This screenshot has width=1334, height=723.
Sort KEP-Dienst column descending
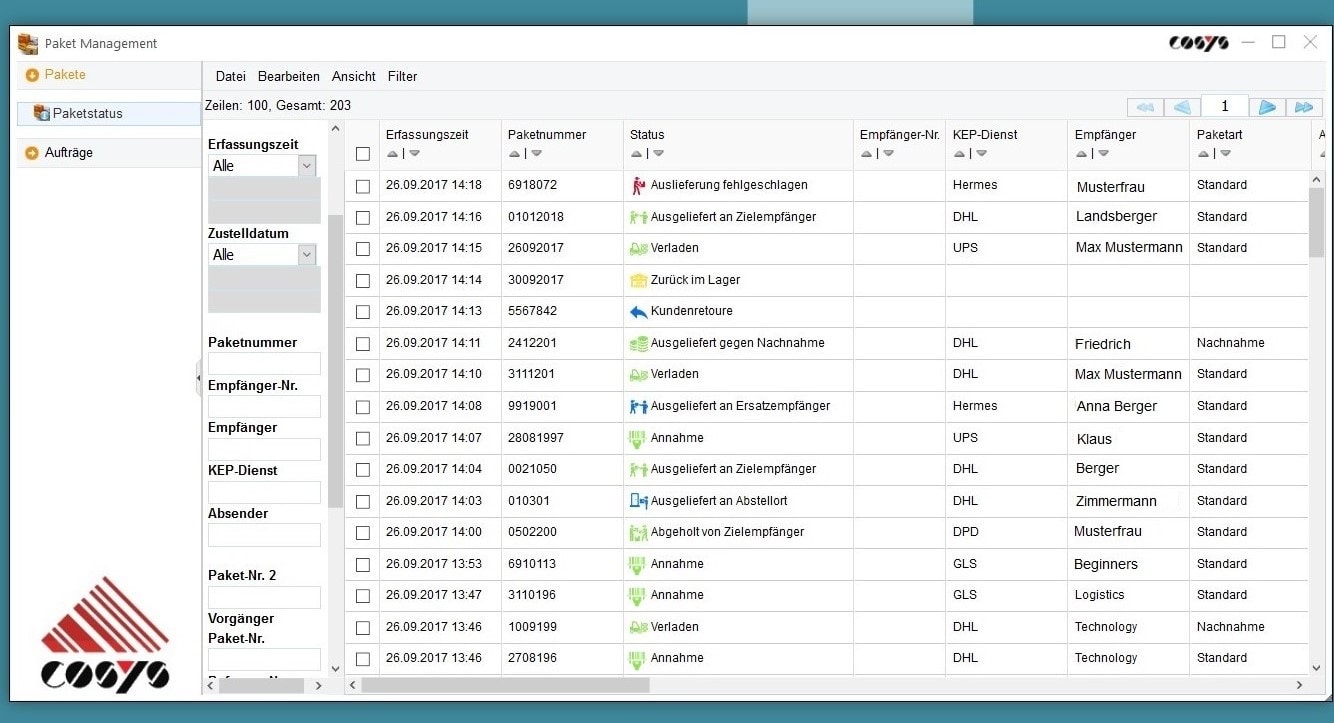pyautogui.click(x=982, y=154)
